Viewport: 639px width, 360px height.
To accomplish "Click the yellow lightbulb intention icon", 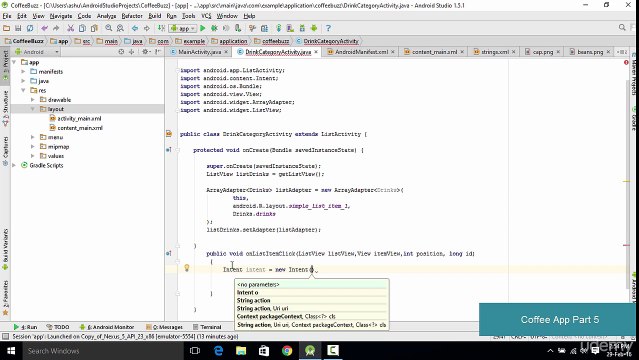I will (187, 268).
